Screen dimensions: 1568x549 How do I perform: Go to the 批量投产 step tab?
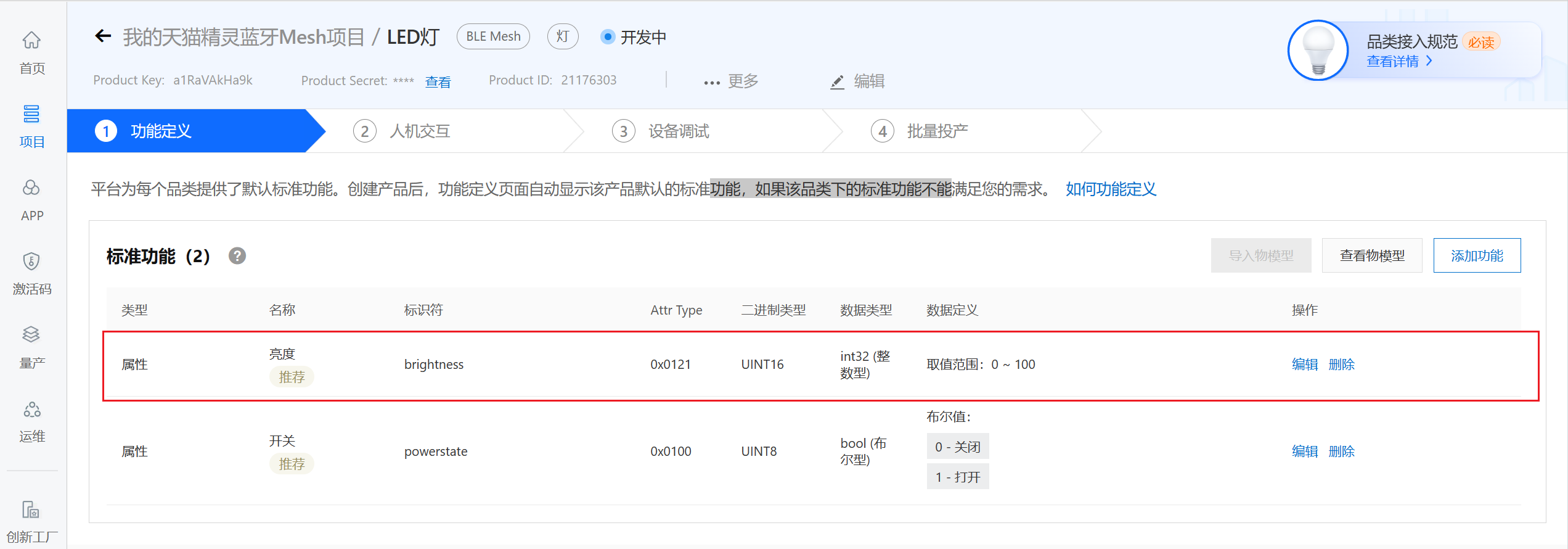coord(937,131)
